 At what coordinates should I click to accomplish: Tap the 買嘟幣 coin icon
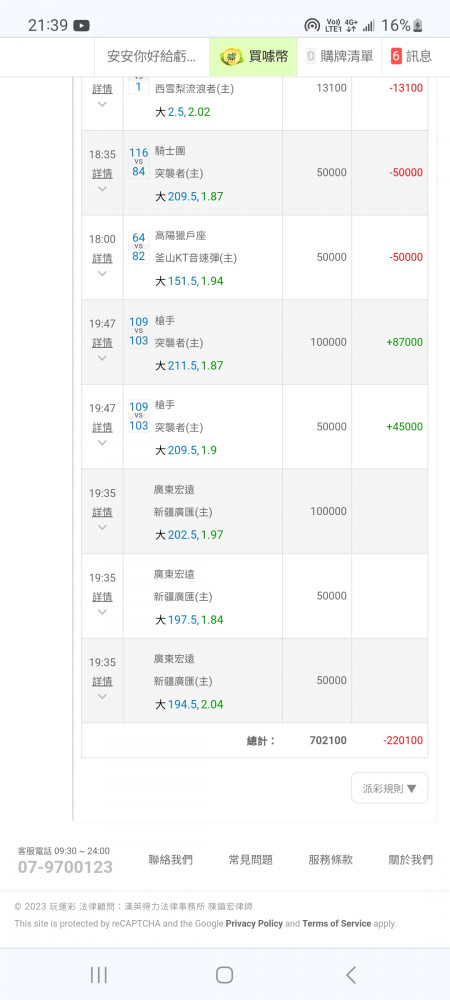click(x=232, y=57)
